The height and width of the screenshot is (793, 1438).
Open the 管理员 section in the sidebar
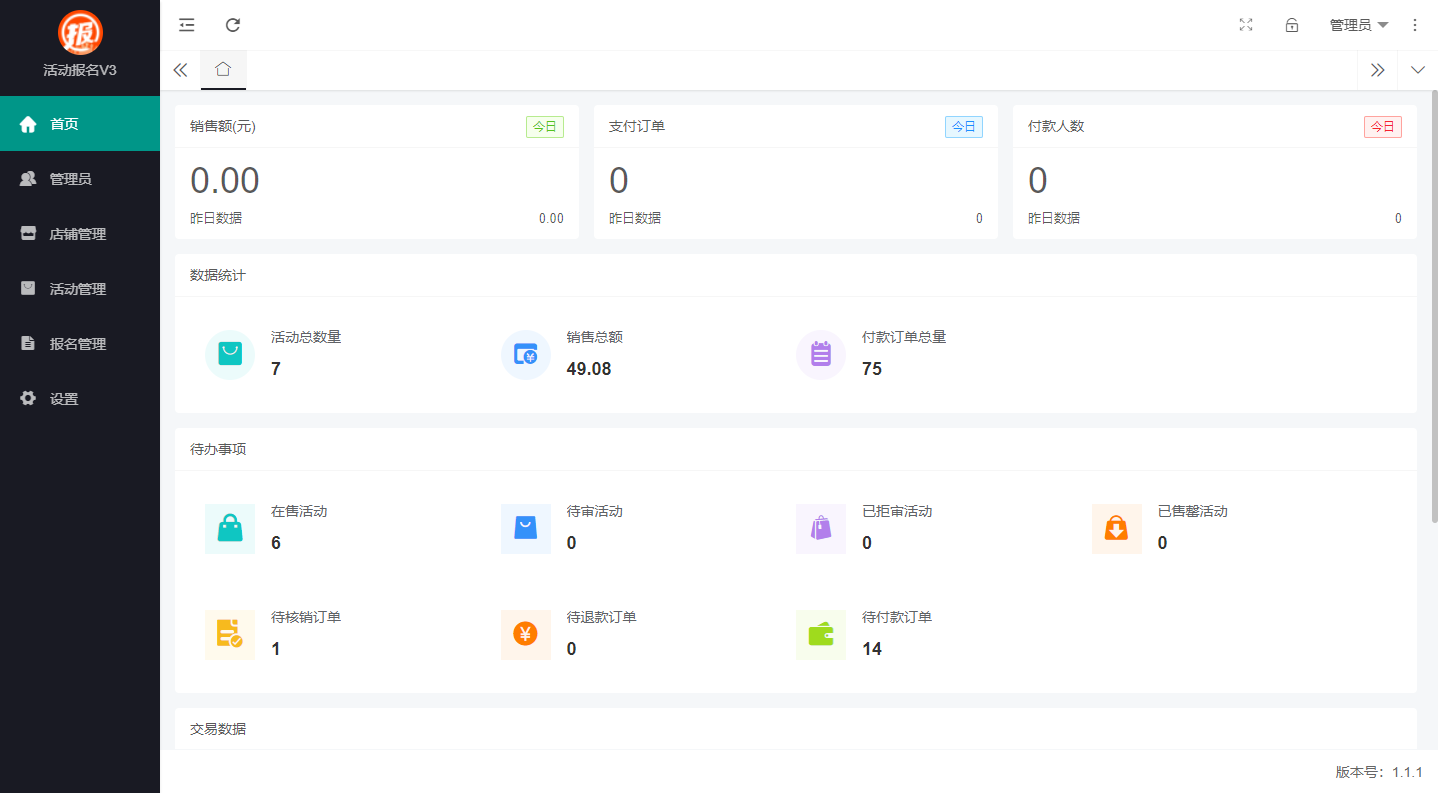[80, 178]
